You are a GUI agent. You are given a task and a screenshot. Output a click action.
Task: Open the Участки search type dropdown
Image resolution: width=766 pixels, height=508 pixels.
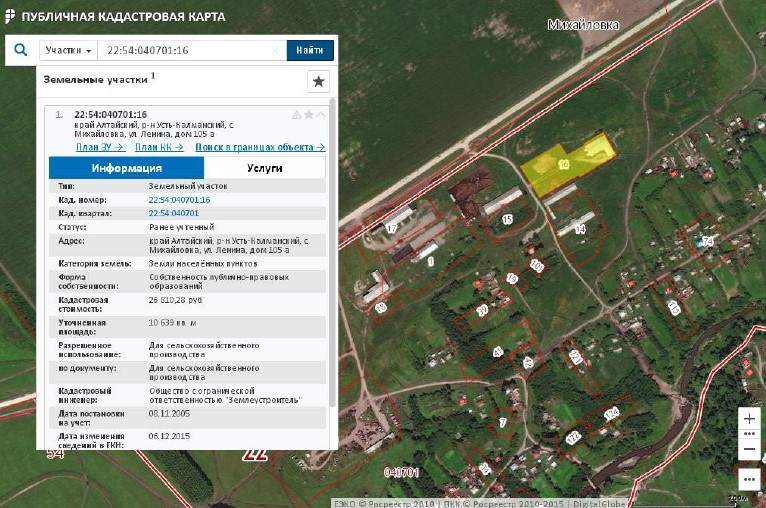point(69,51)
